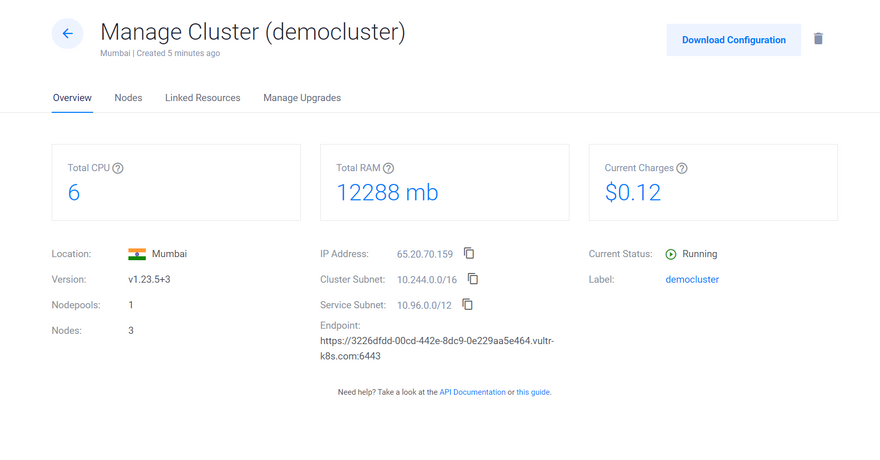Switch to the Overview tab
This screenshot has width=880, height=460.
point(72,98)
